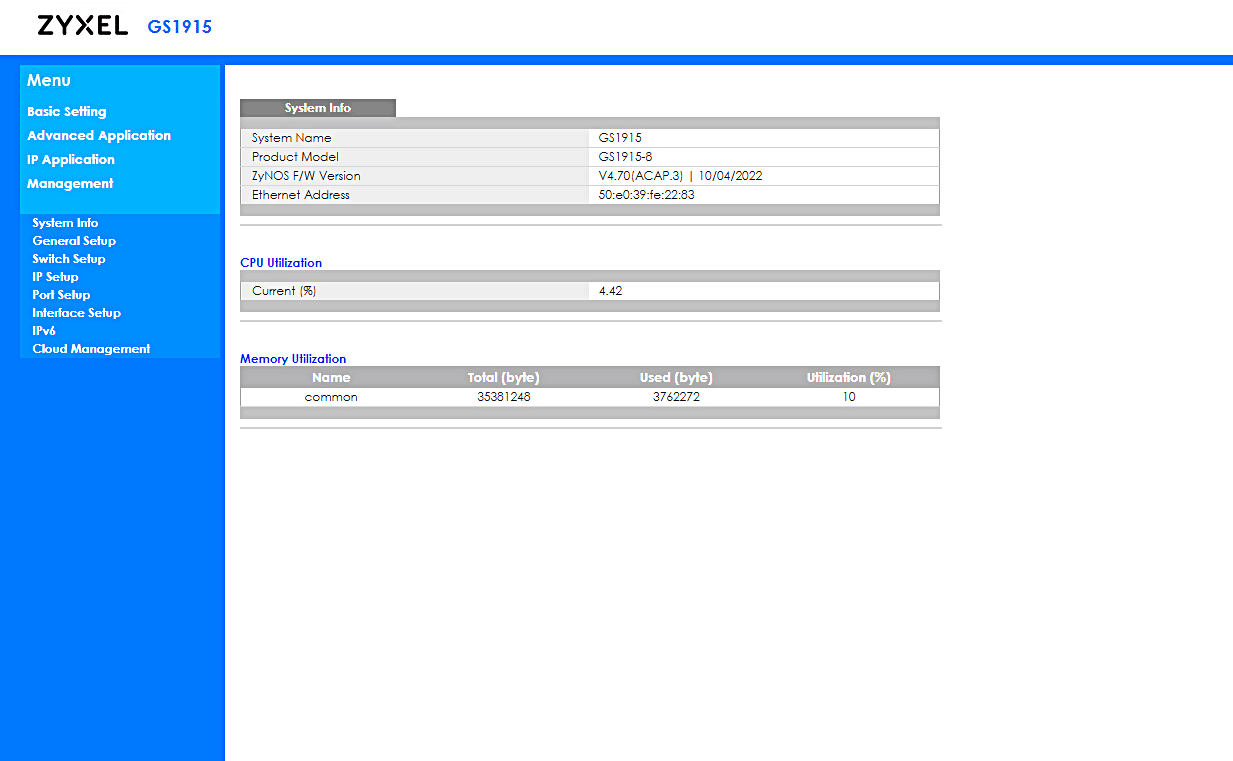This screenshot has height=761, width=1233.
Task: Click the used memory value 3762272
Action: point(677,397)
